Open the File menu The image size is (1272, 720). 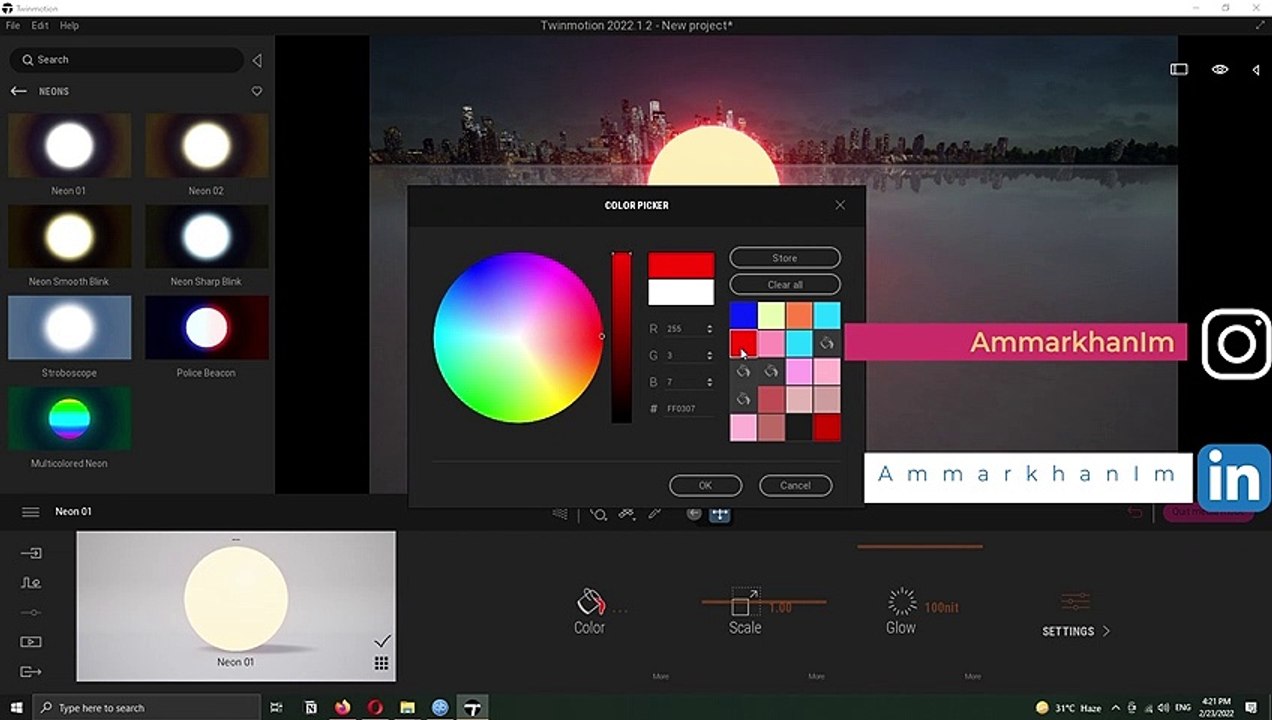tap(13, 25)
